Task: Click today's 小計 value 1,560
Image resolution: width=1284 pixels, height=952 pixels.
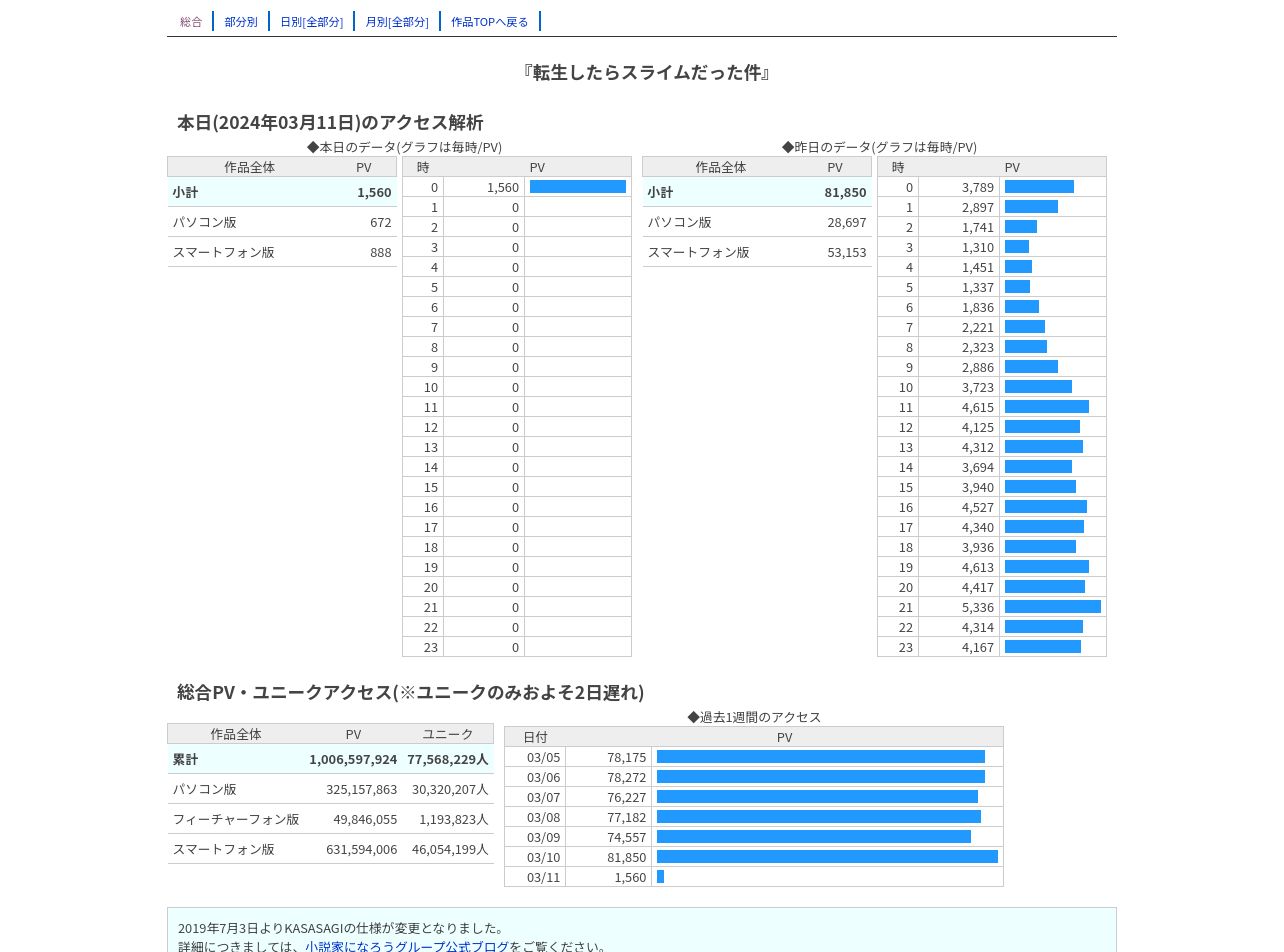Action: pos(374,192)
